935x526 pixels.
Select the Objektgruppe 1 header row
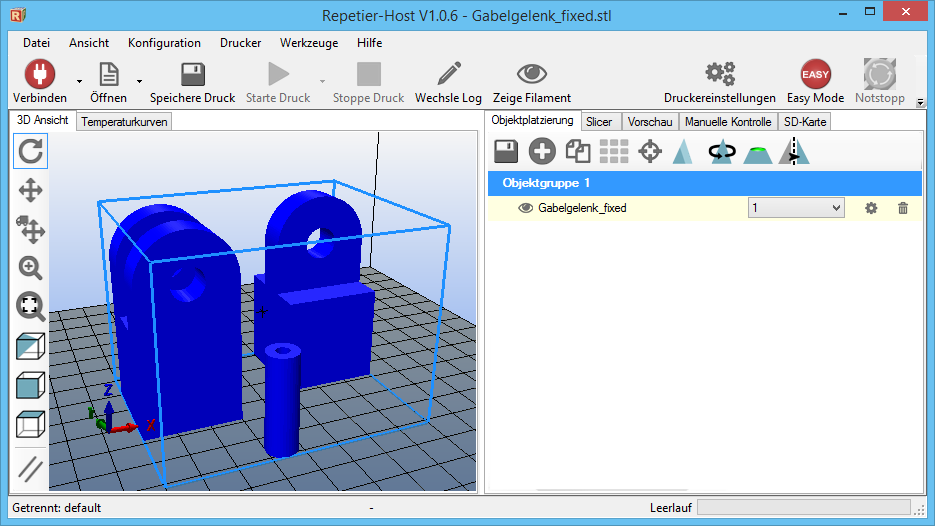point(705,183)
